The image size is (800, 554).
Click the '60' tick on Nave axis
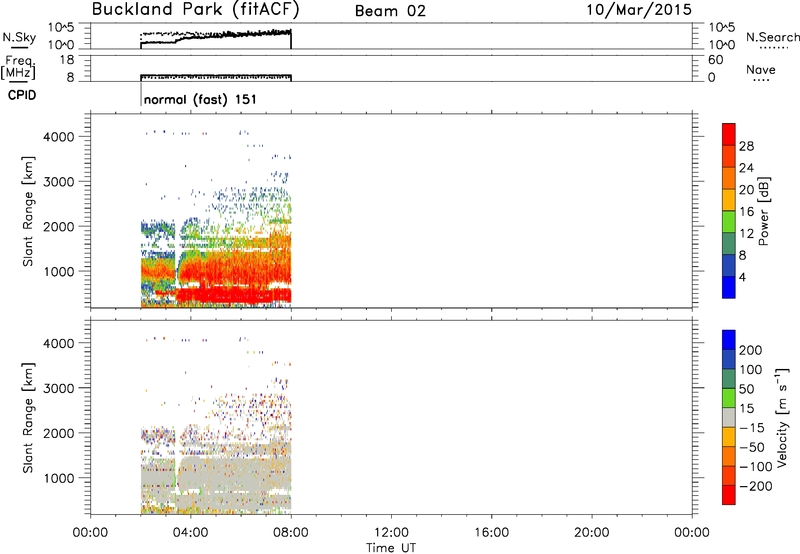coord(715,60)
